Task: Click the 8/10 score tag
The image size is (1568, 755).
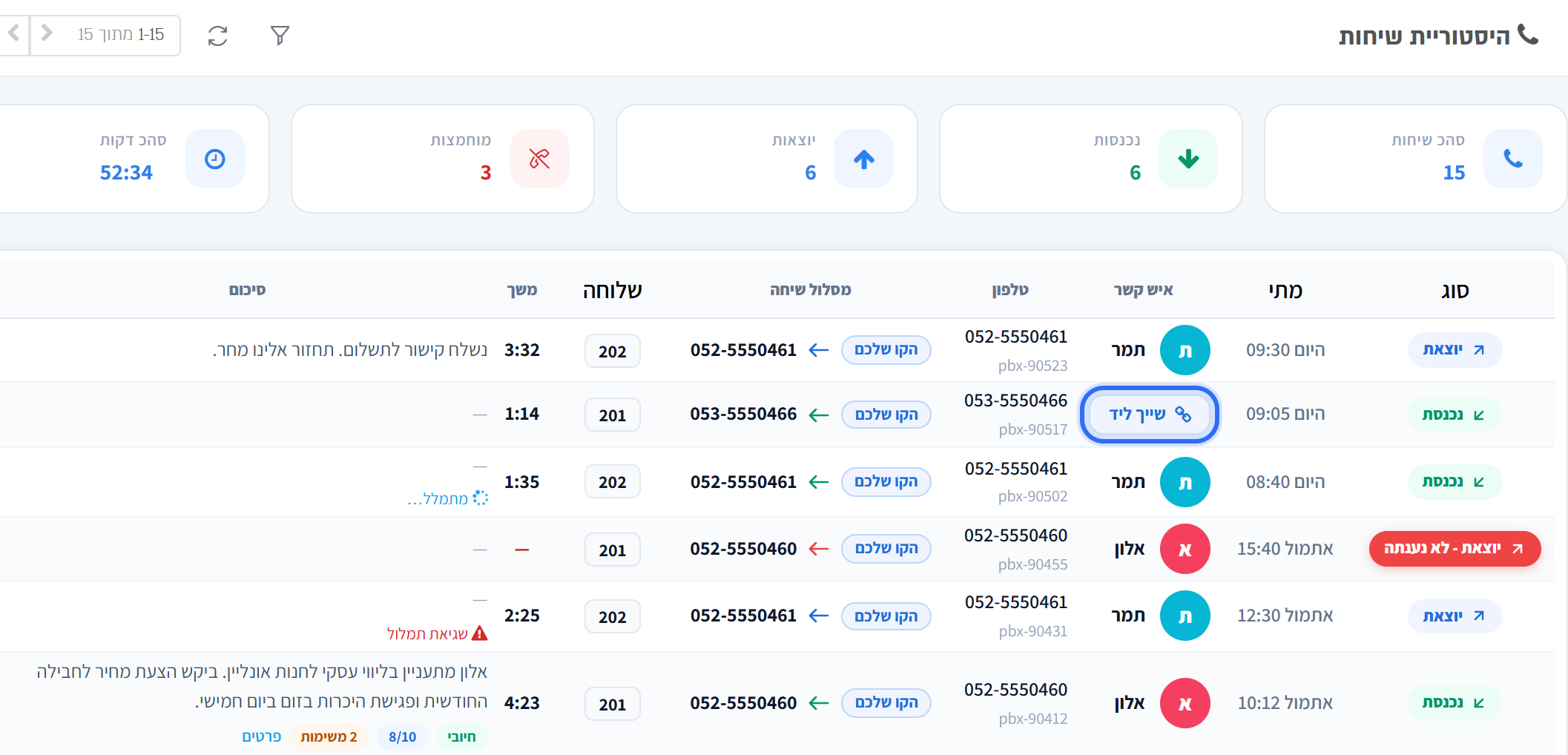Action: 402,736
